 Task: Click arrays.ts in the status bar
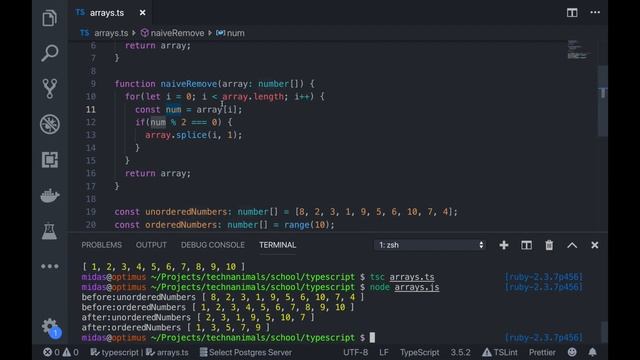pos(167,352)
